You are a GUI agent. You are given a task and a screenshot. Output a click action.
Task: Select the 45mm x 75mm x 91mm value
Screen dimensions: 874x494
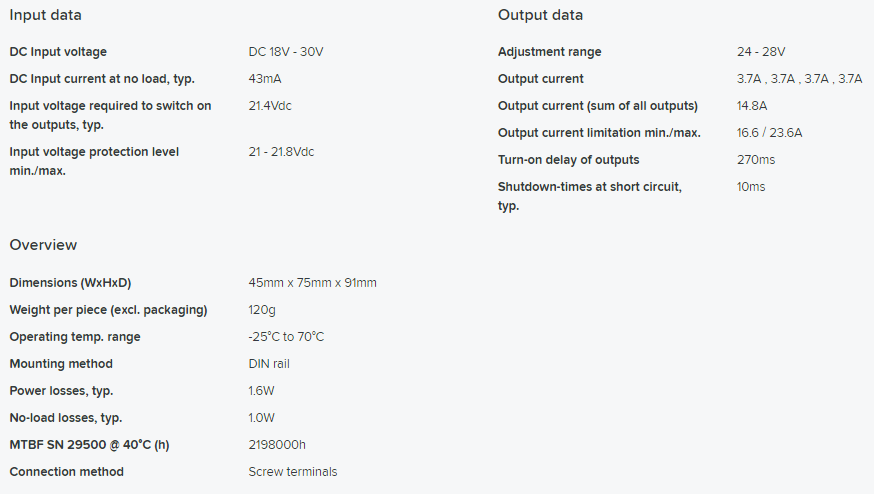(312, 283)
